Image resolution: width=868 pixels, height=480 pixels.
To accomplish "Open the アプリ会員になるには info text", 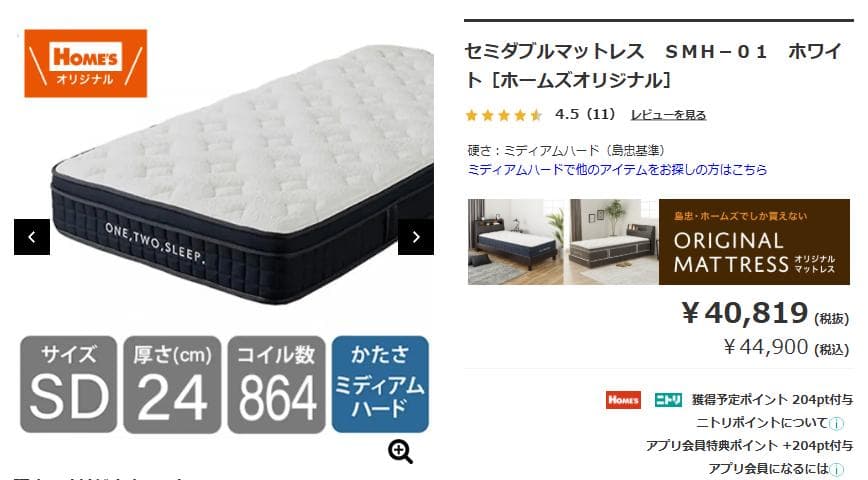I will pyautogui.click(x=768, y=469).
